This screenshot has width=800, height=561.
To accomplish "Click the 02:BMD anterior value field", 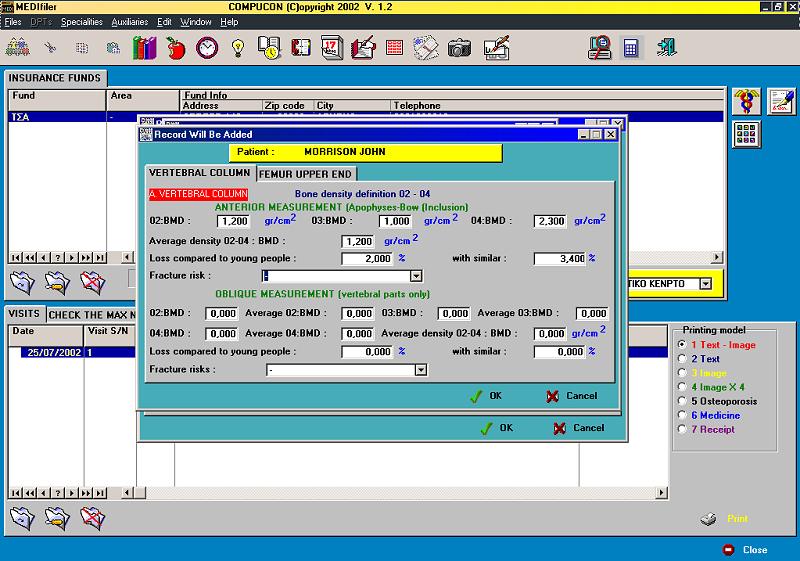I will [x=234, y=221].
